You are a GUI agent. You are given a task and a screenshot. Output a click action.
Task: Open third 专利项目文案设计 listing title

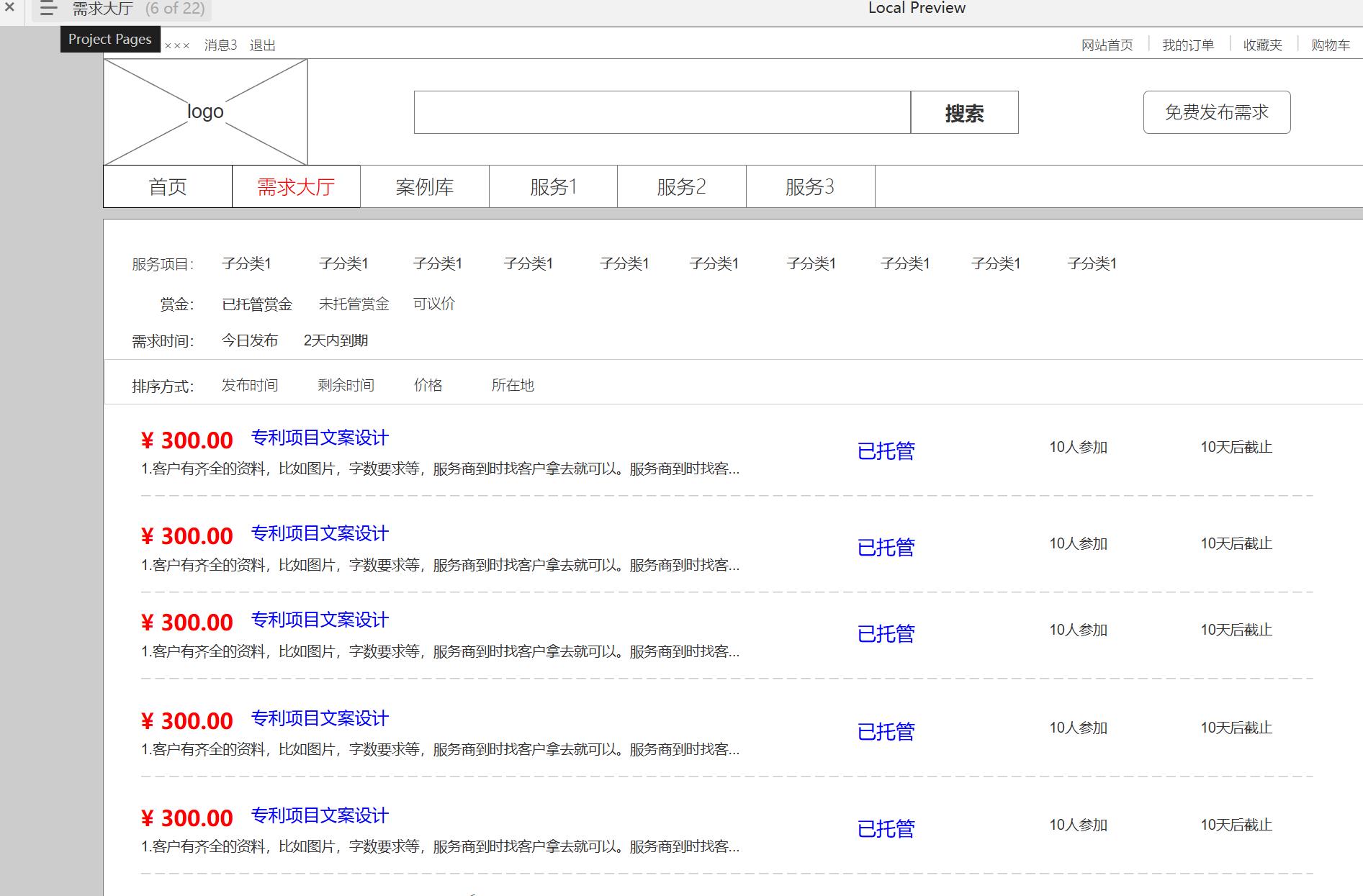(x=320, y=620)
